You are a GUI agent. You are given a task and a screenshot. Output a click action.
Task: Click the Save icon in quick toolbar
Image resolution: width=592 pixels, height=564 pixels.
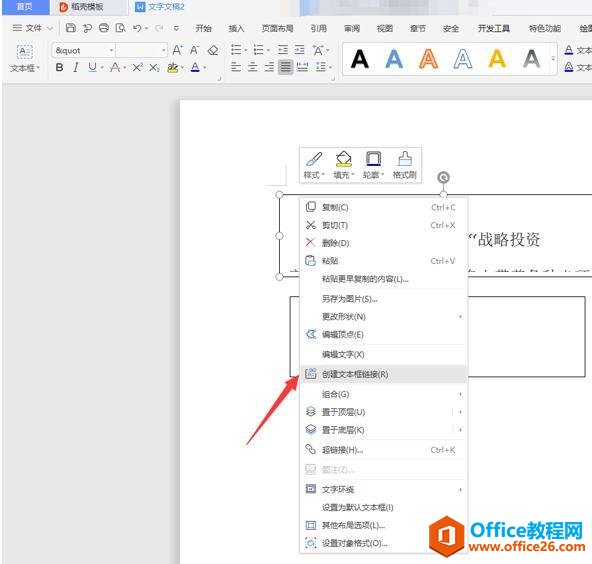click(71, 28)
